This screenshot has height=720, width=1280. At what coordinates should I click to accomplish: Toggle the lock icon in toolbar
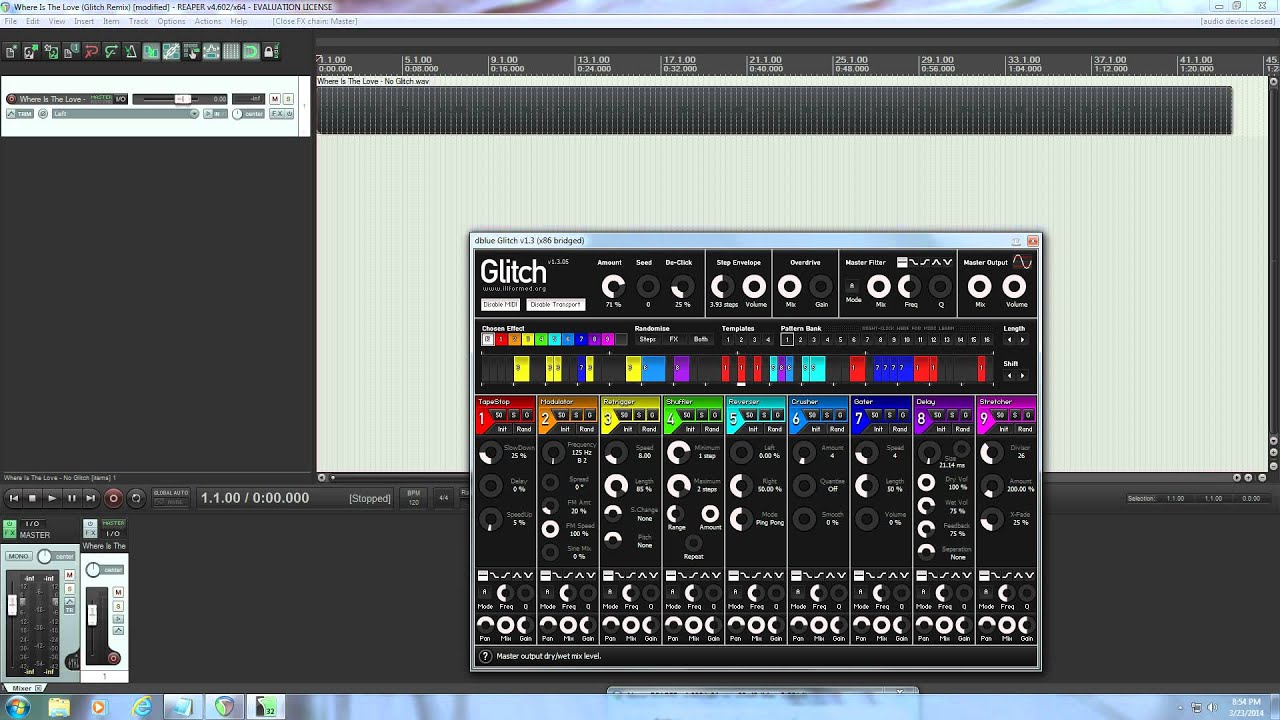pos(270,51)
